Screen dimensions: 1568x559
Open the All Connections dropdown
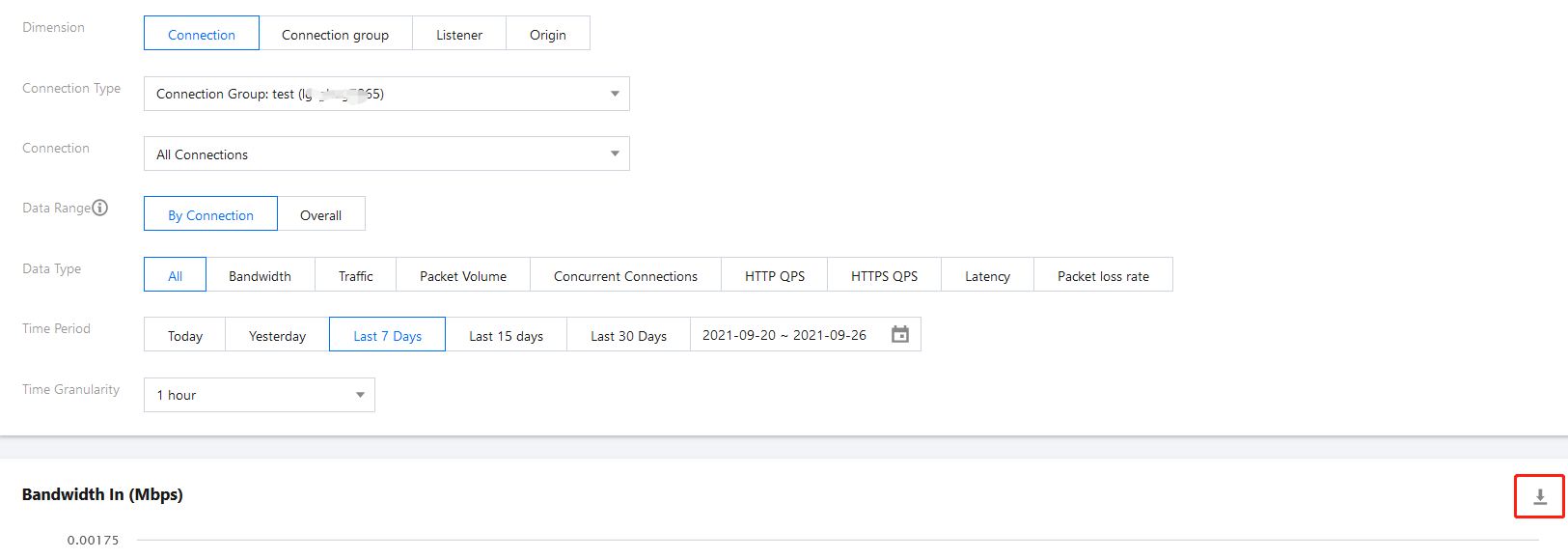point(615,154)
